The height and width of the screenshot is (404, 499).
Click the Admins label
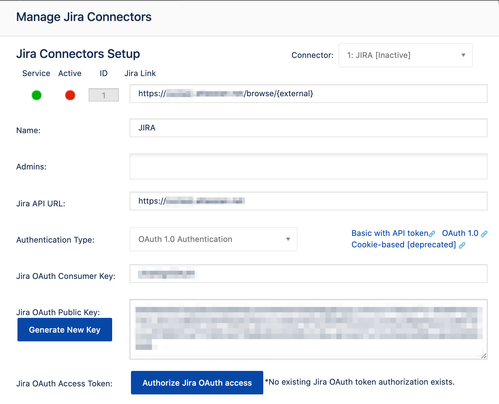pos(31,167)
